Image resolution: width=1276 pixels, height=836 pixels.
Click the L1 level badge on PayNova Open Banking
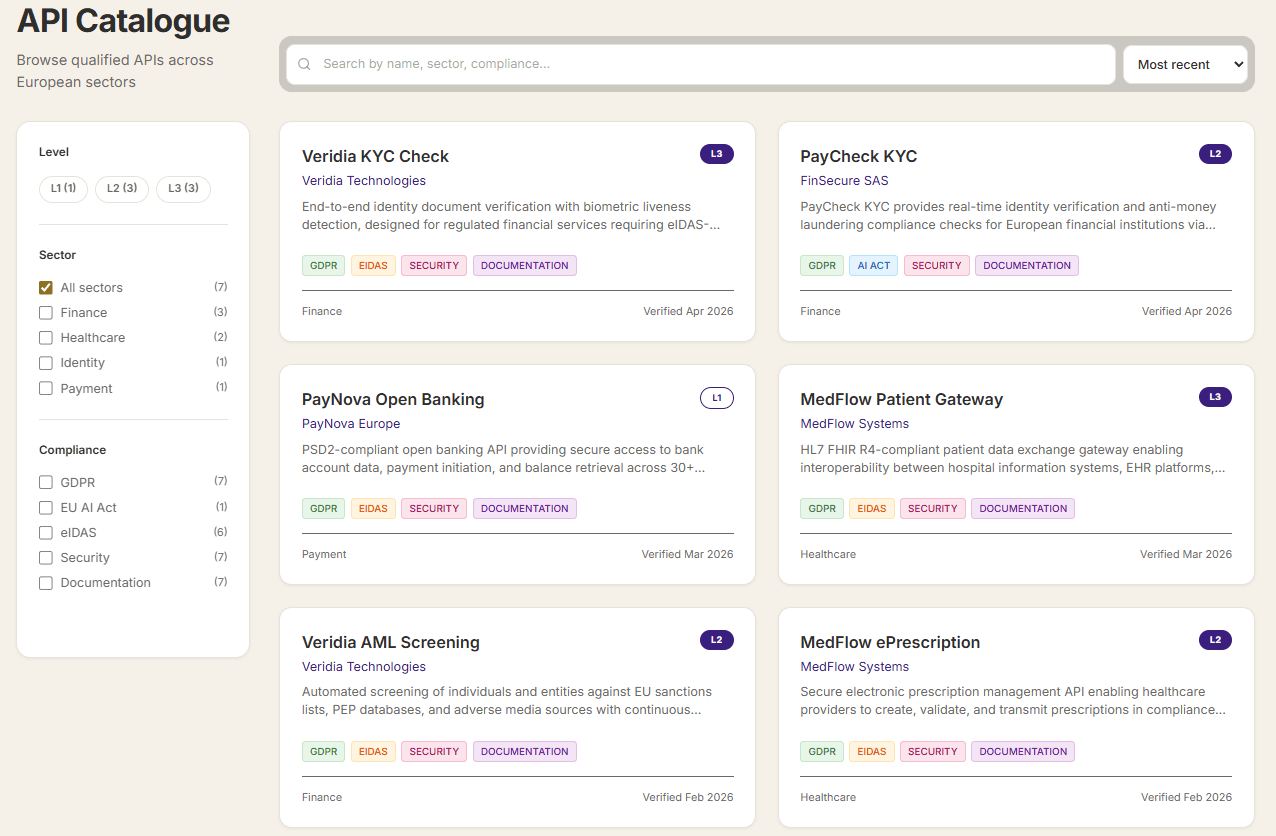tap(716, 397)
